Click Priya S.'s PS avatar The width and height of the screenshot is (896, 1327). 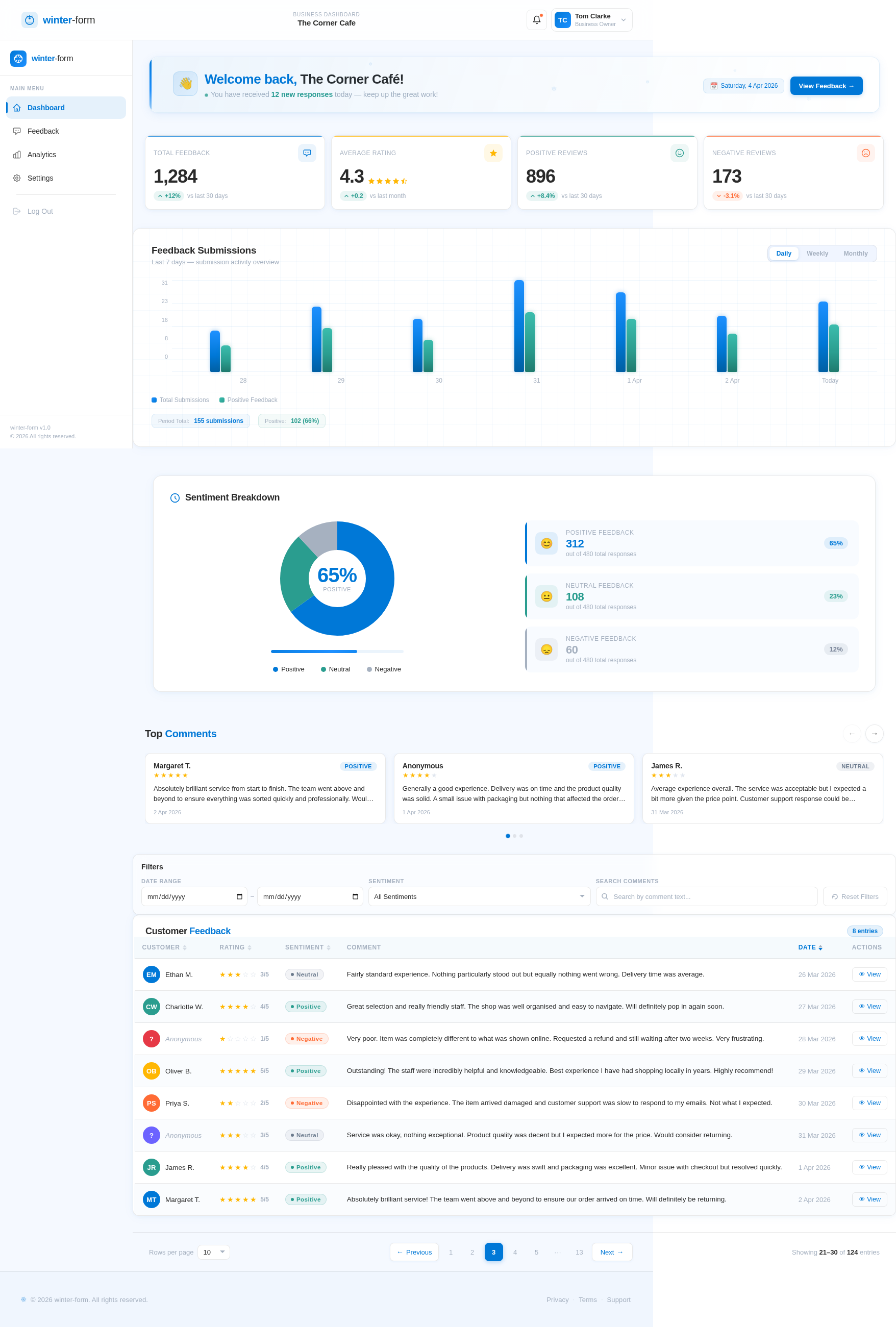[x=152, y=1103]
